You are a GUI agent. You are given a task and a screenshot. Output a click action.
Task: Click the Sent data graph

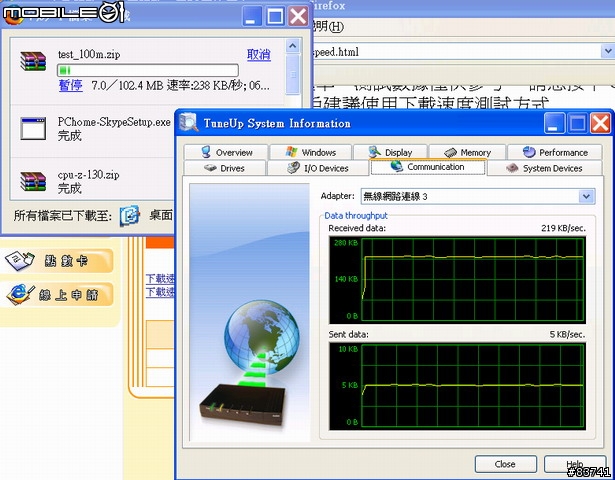[x=457, y=386]
